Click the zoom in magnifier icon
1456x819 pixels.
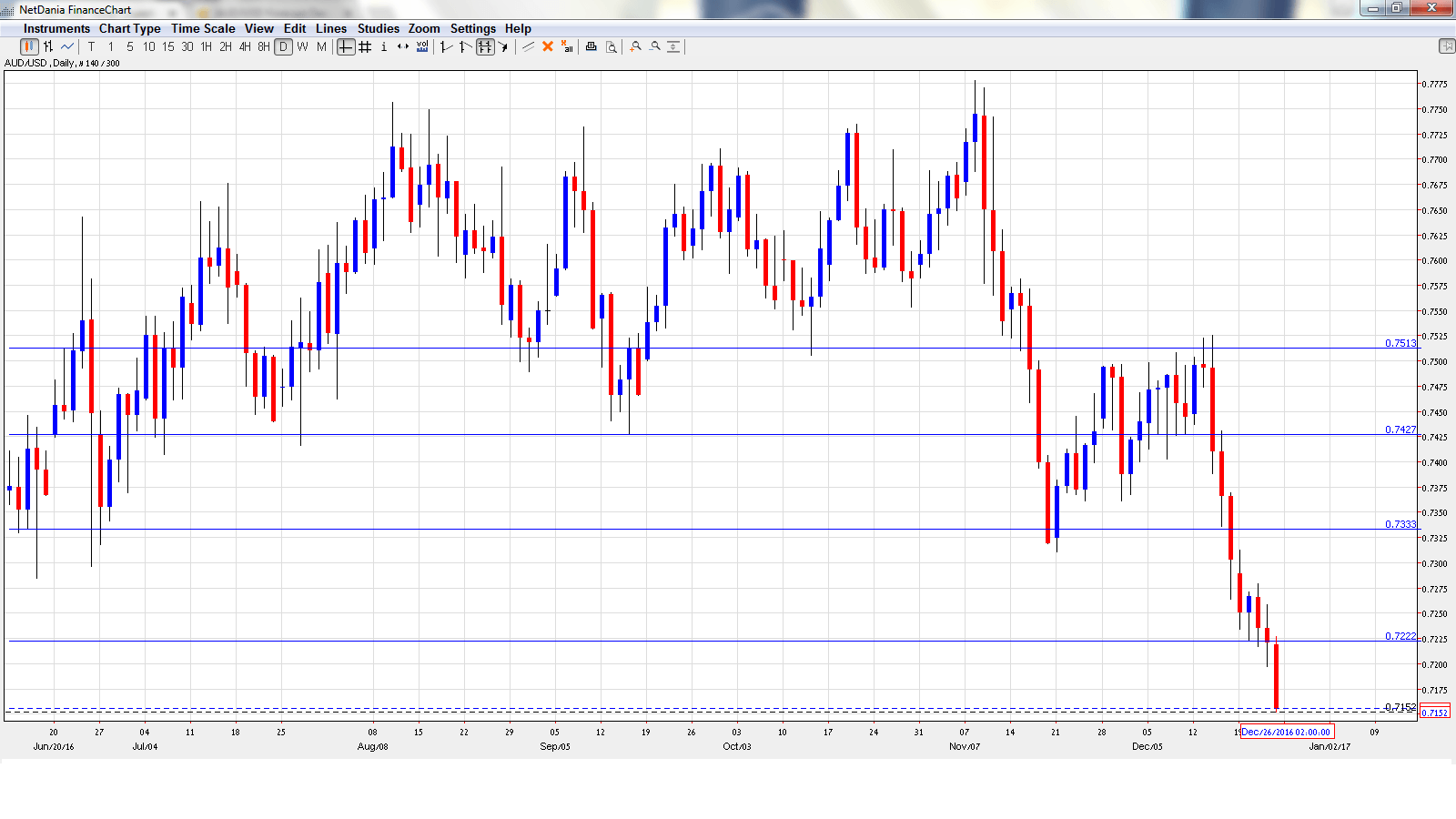[x=635, y=46]
